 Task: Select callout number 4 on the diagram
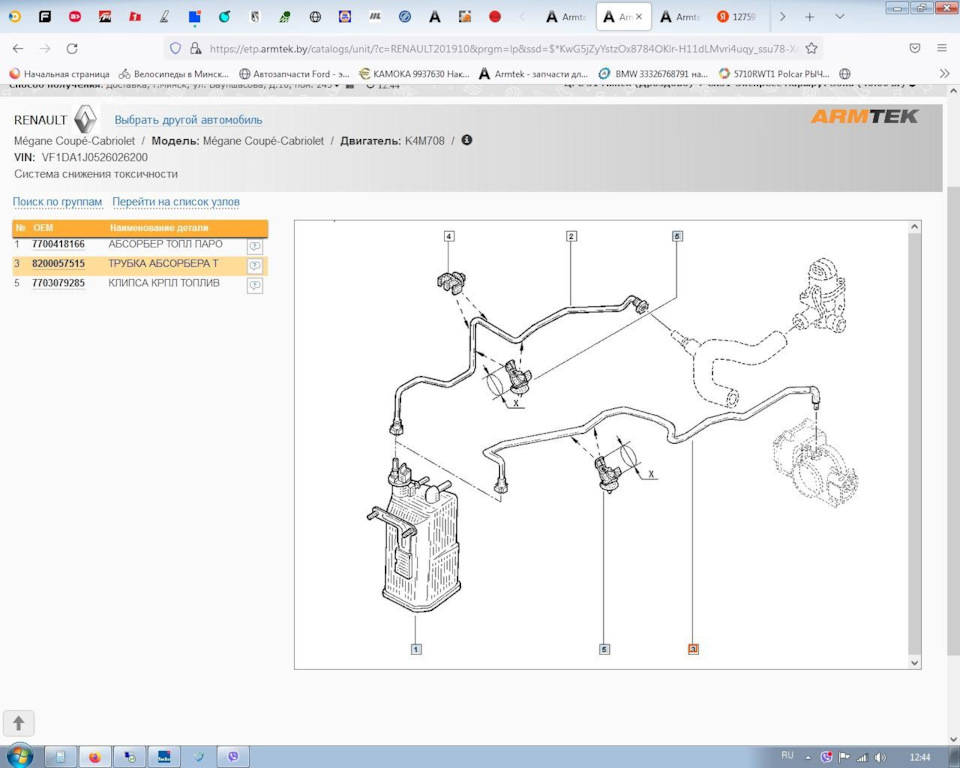[449, 237]
